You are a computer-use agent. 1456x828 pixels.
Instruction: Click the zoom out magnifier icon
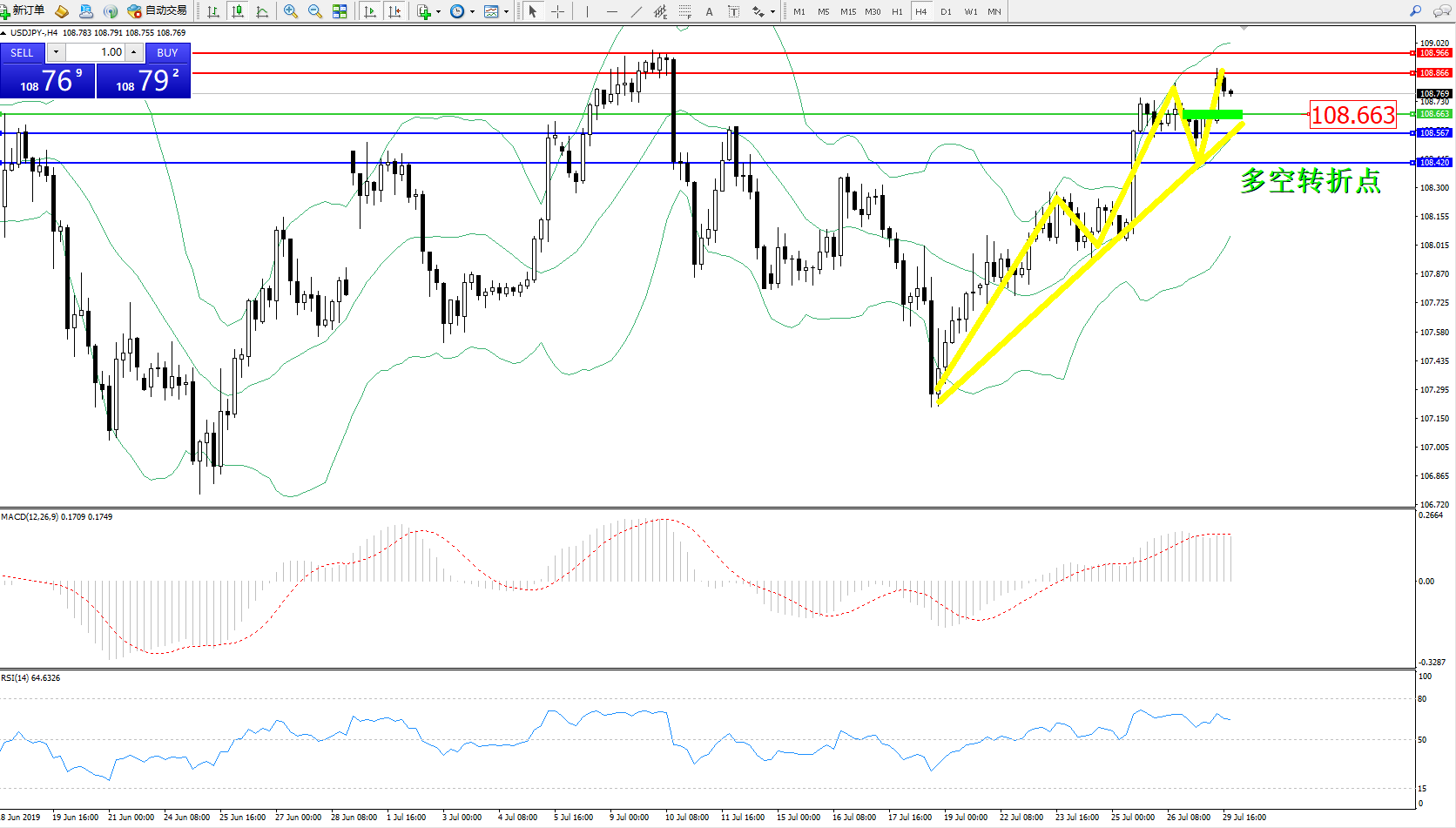[x=315, y=11]
